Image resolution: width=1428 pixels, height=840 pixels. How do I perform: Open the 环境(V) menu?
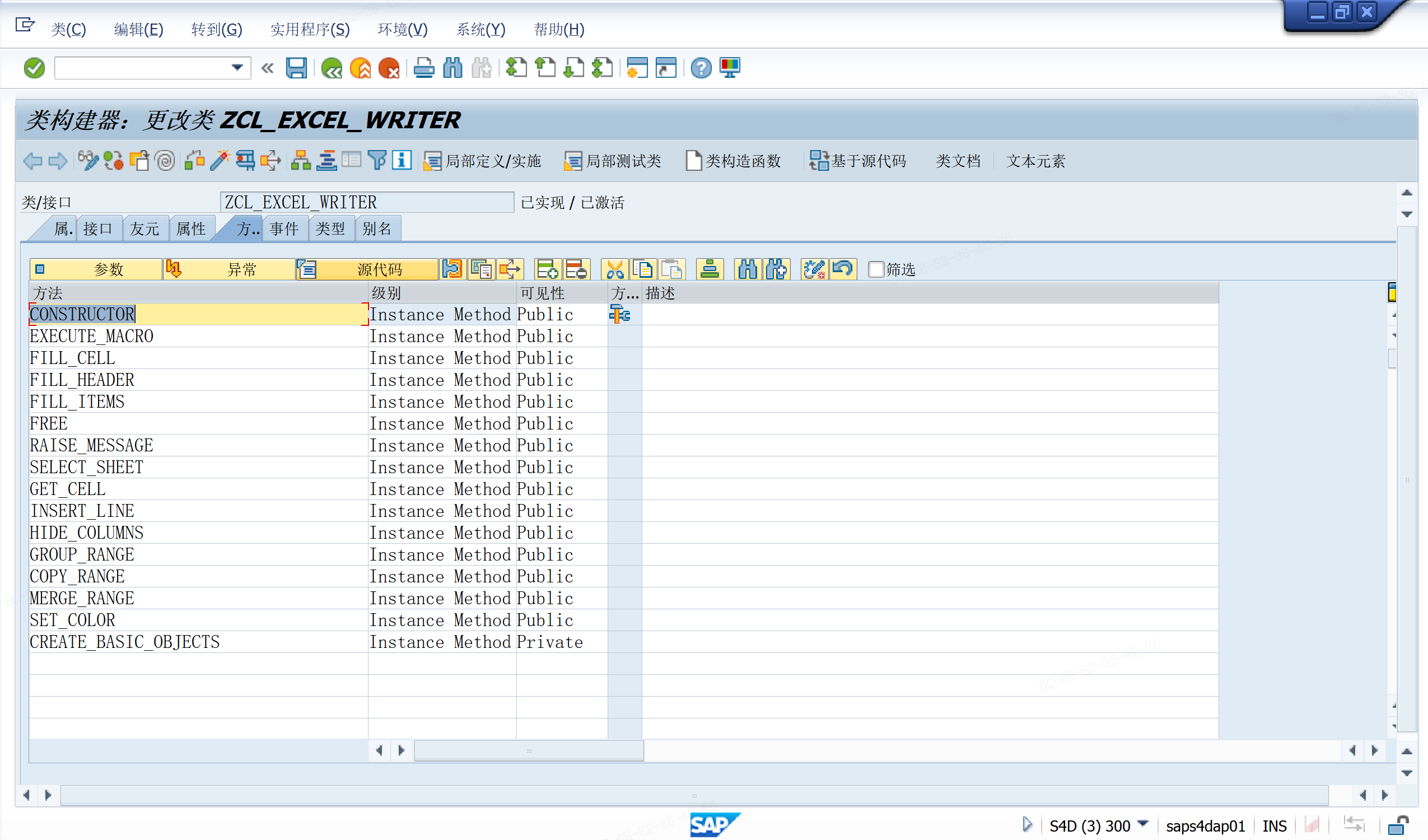[x=402, y=30]
